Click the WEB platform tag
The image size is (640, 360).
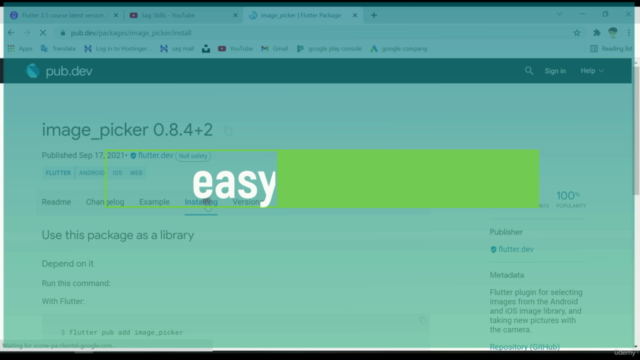pyautogui.click(x=136, y=173)
